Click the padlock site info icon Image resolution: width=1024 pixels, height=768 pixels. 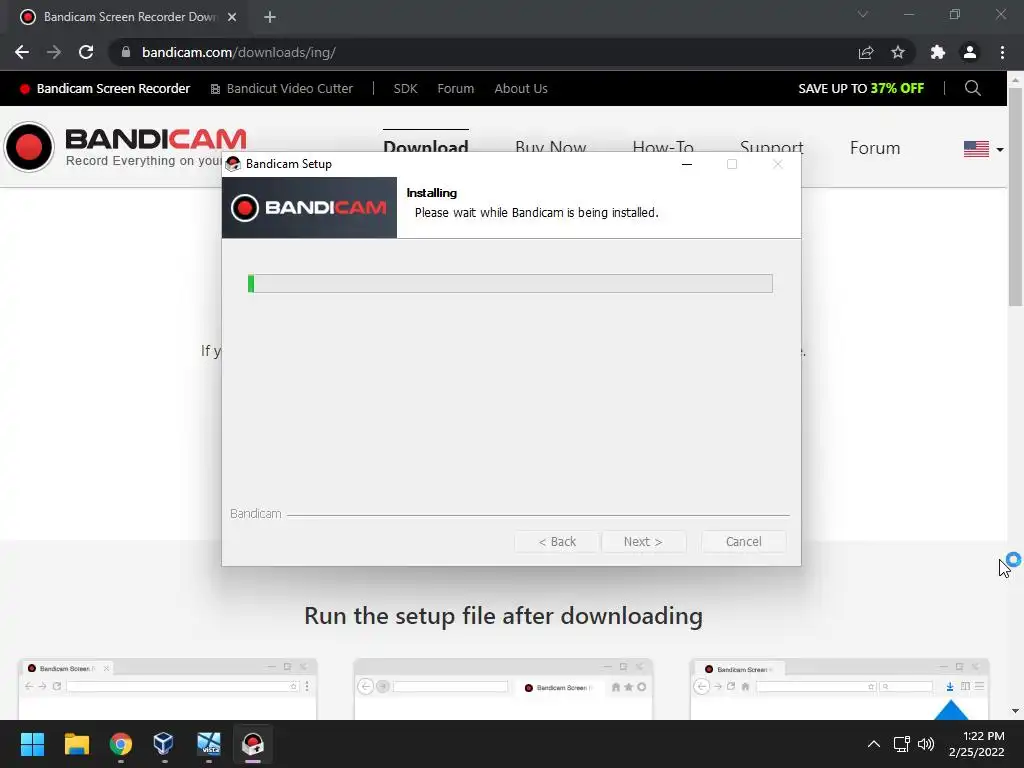pyautogui.click(x=126, y=52)
